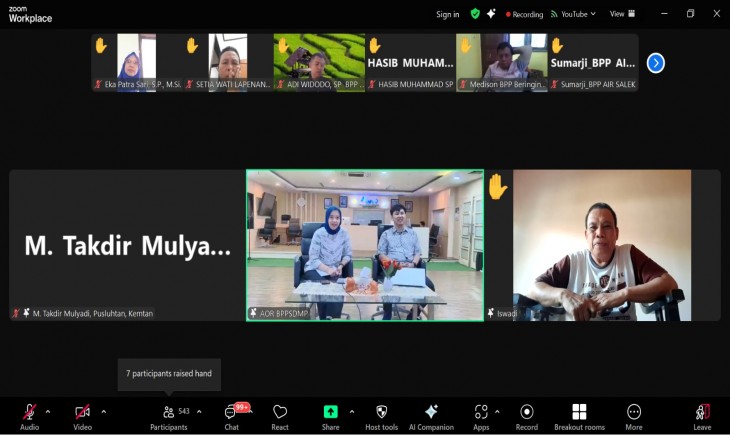Click raised hand icon on Iswadi tile
This screenshot has height=435, width=730.
click(497, 187)
